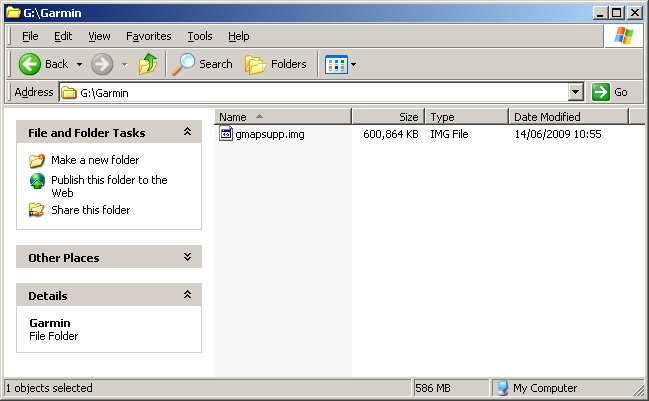Minimize the G:\Garmin window
The height and width of the screenshot is (401, 649).
pyautogui.click(x=600, y=13)
